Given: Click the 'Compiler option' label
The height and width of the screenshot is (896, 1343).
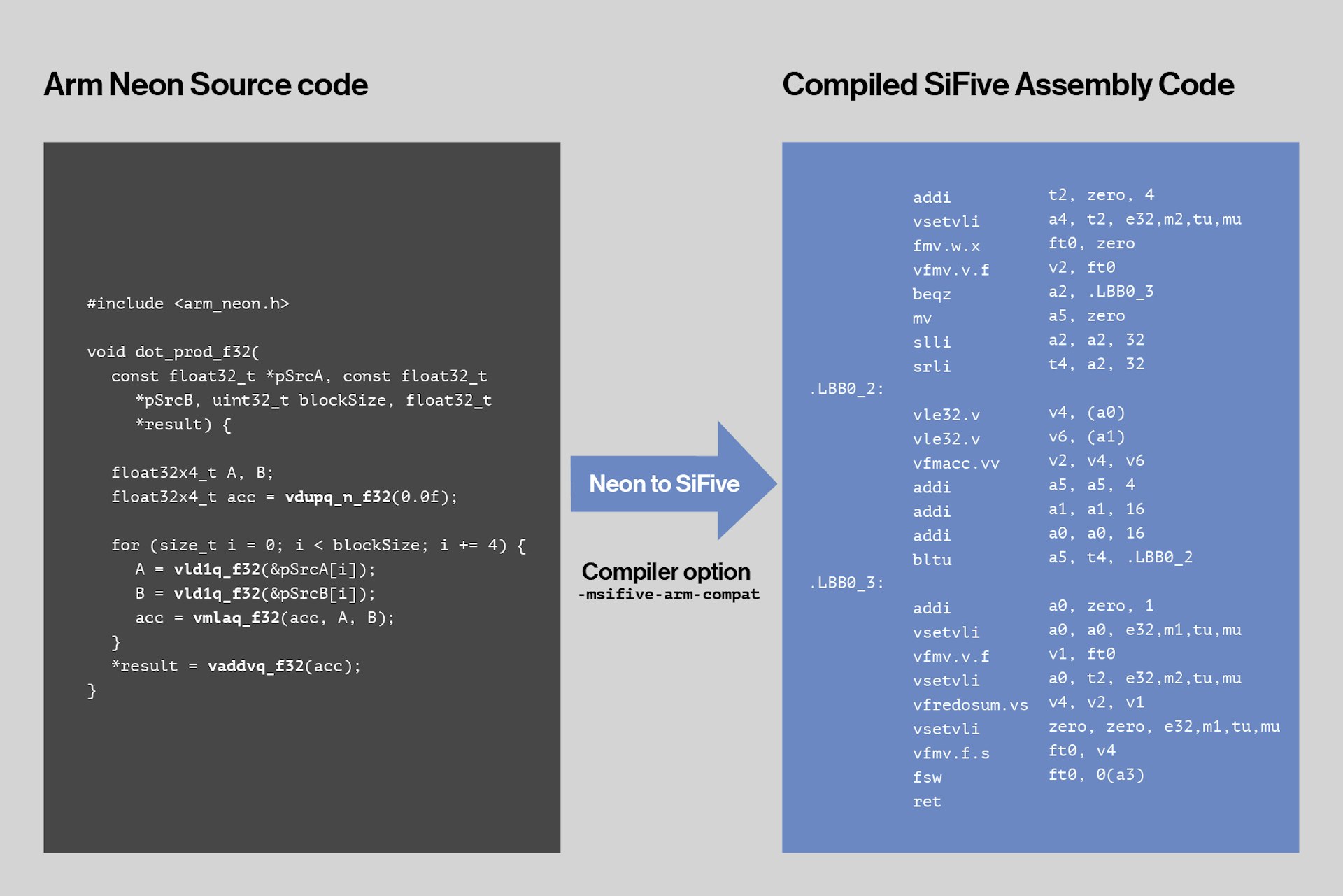Looking at the screenshot, I should click(x=665, y=571).
